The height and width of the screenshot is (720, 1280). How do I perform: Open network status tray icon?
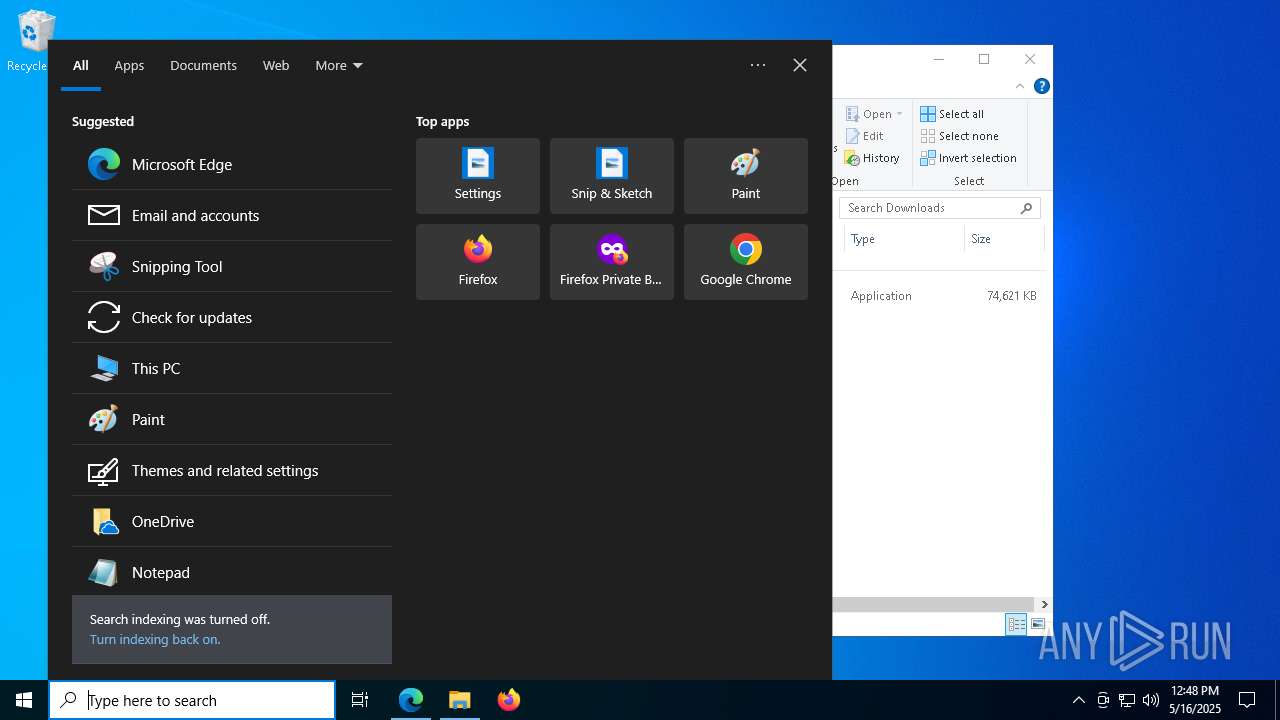click(x=1127, y=700)
